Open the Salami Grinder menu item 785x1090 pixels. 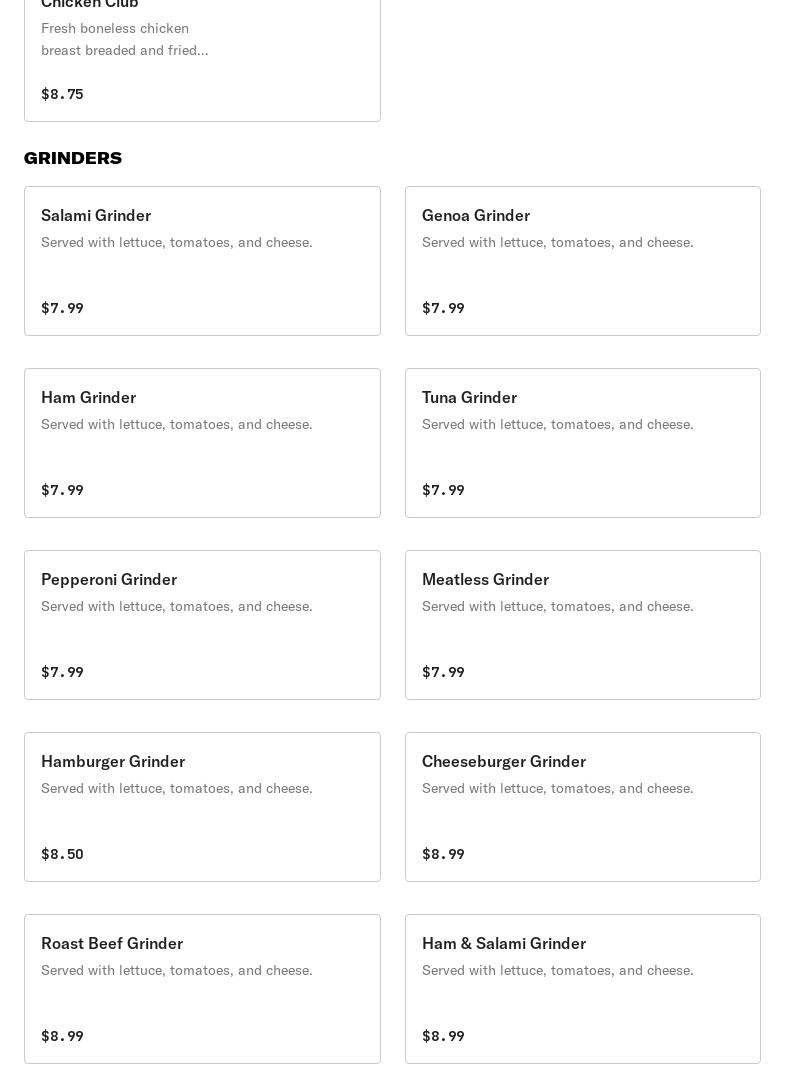[x=202, y=261]
